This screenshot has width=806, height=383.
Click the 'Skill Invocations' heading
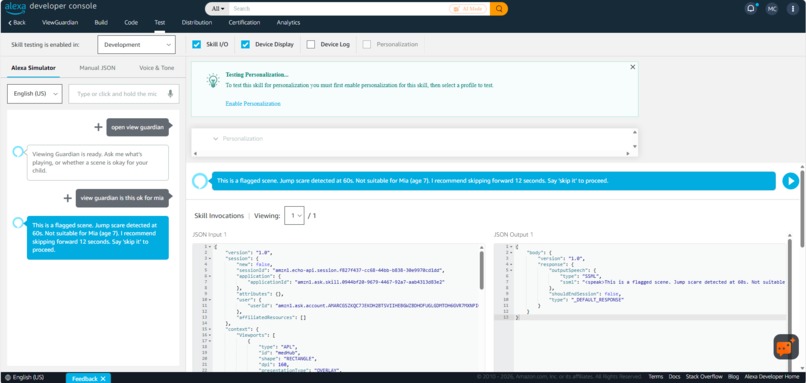tap(219, 216)
